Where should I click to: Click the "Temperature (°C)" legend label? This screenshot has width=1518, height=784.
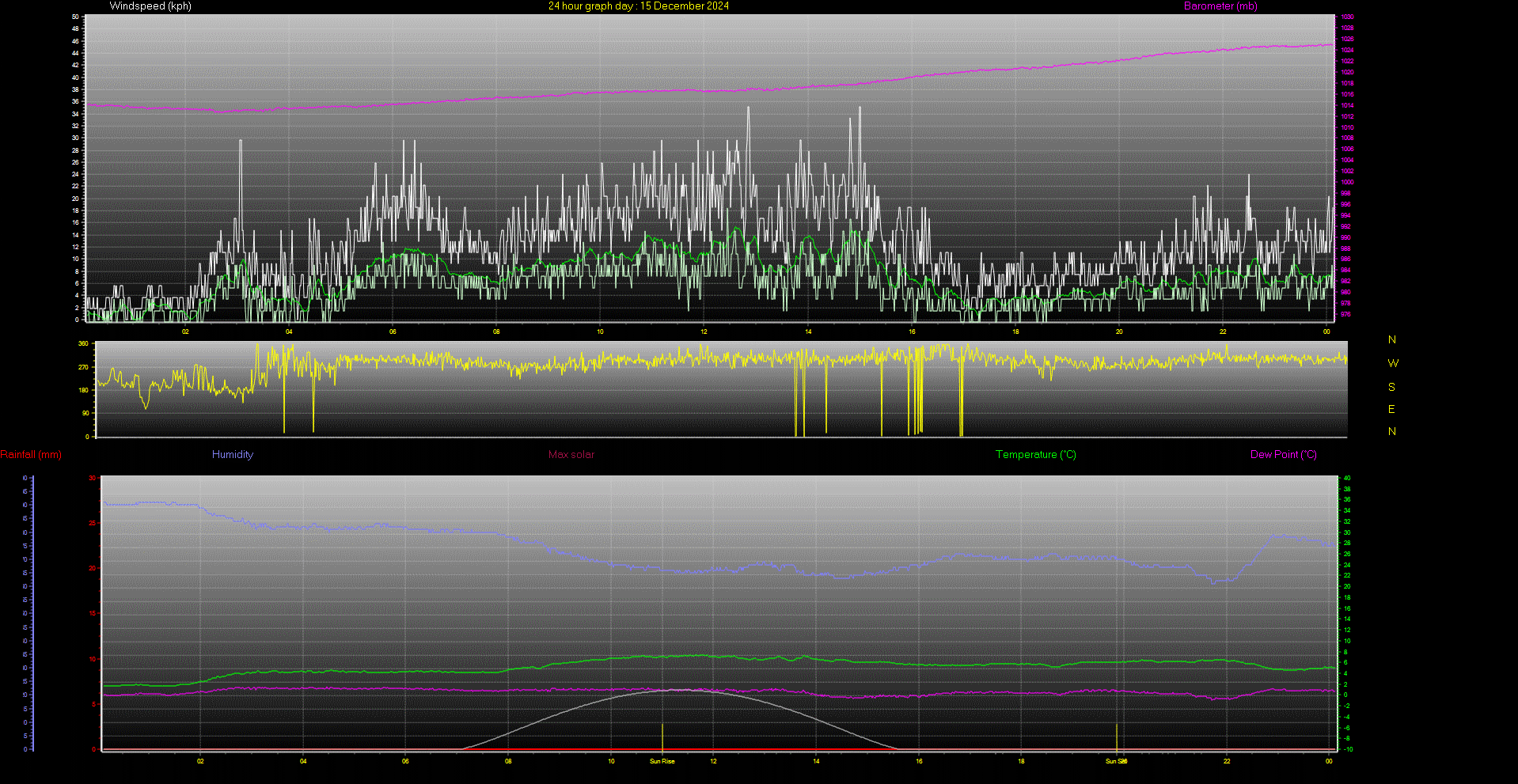click(x=1036, y=455)
